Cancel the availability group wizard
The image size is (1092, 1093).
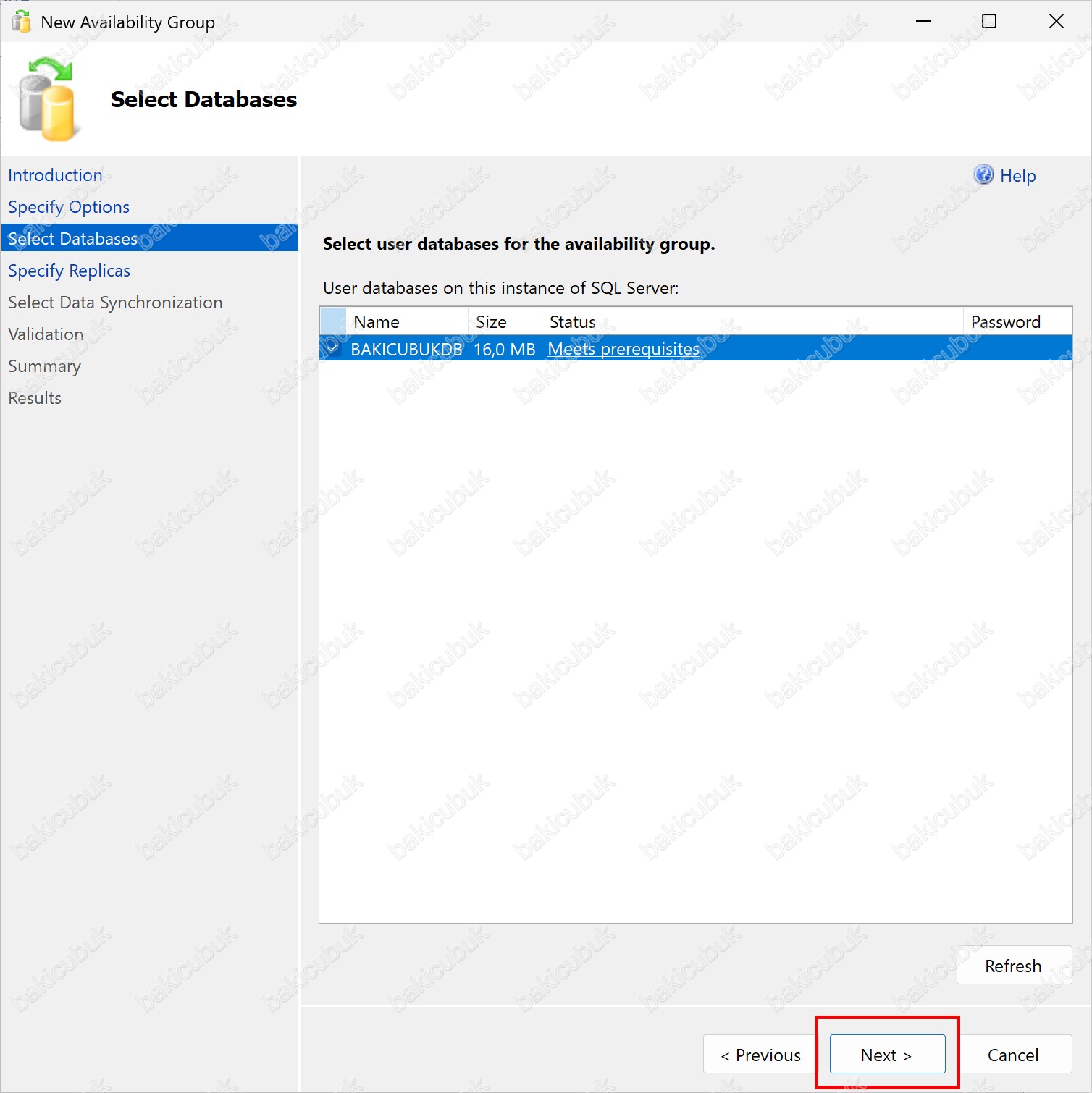1012,1055
